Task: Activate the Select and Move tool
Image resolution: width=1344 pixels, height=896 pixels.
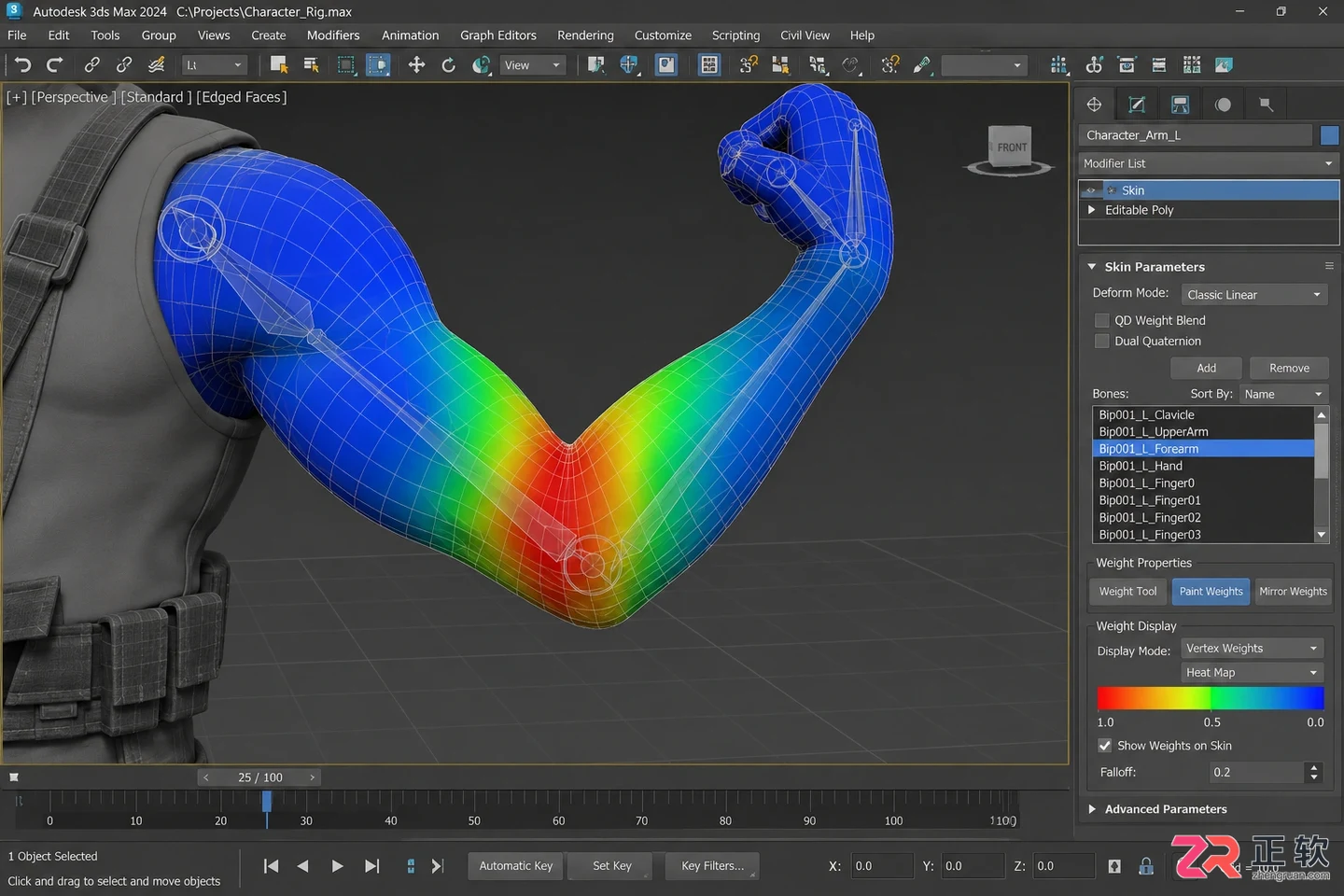Action: (416, 64)
